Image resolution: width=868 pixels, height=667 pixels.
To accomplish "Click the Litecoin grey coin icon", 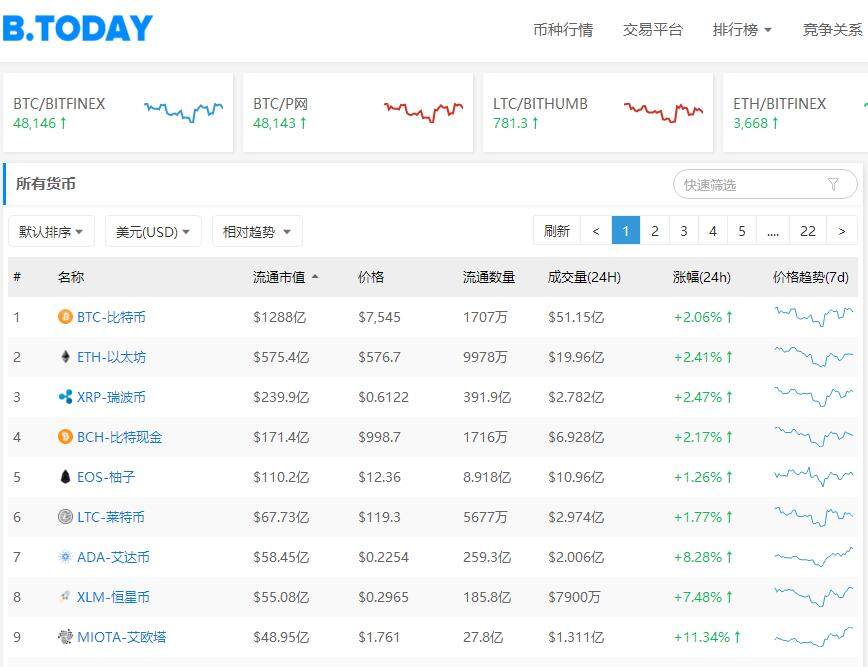I will click(65, 517).
